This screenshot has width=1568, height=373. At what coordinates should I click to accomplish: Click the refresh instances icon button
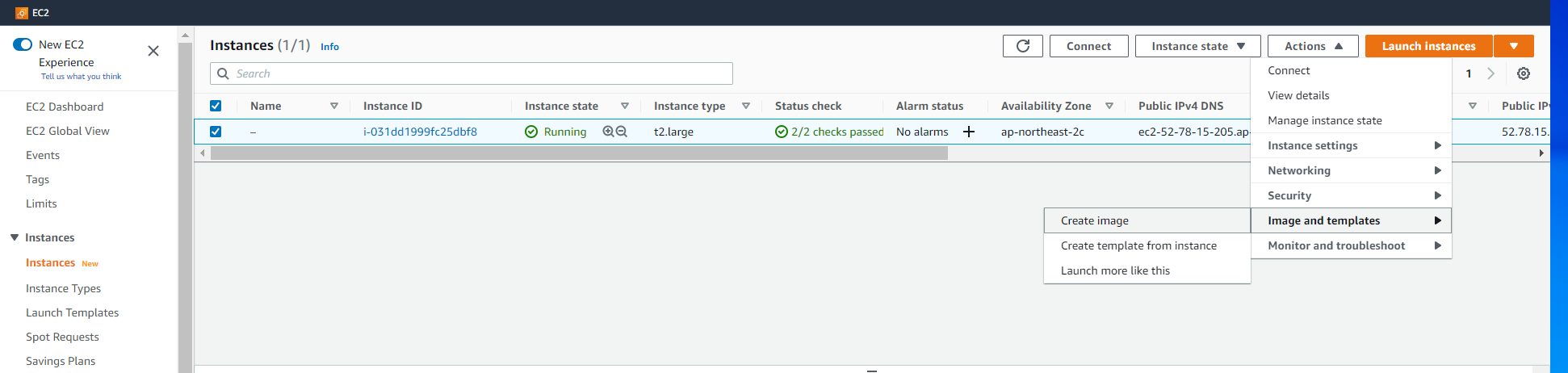click(1023, 46)
